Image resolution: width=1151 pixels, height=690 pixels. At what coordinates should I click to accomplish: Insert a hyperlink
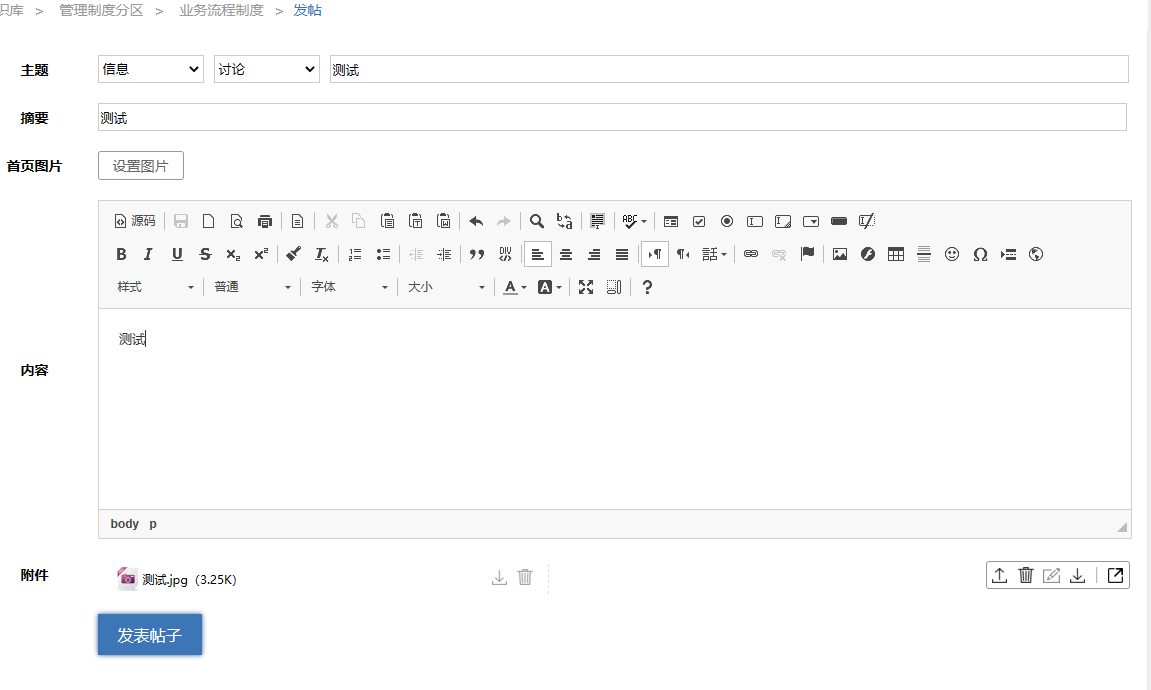click(x=751, y=254)
